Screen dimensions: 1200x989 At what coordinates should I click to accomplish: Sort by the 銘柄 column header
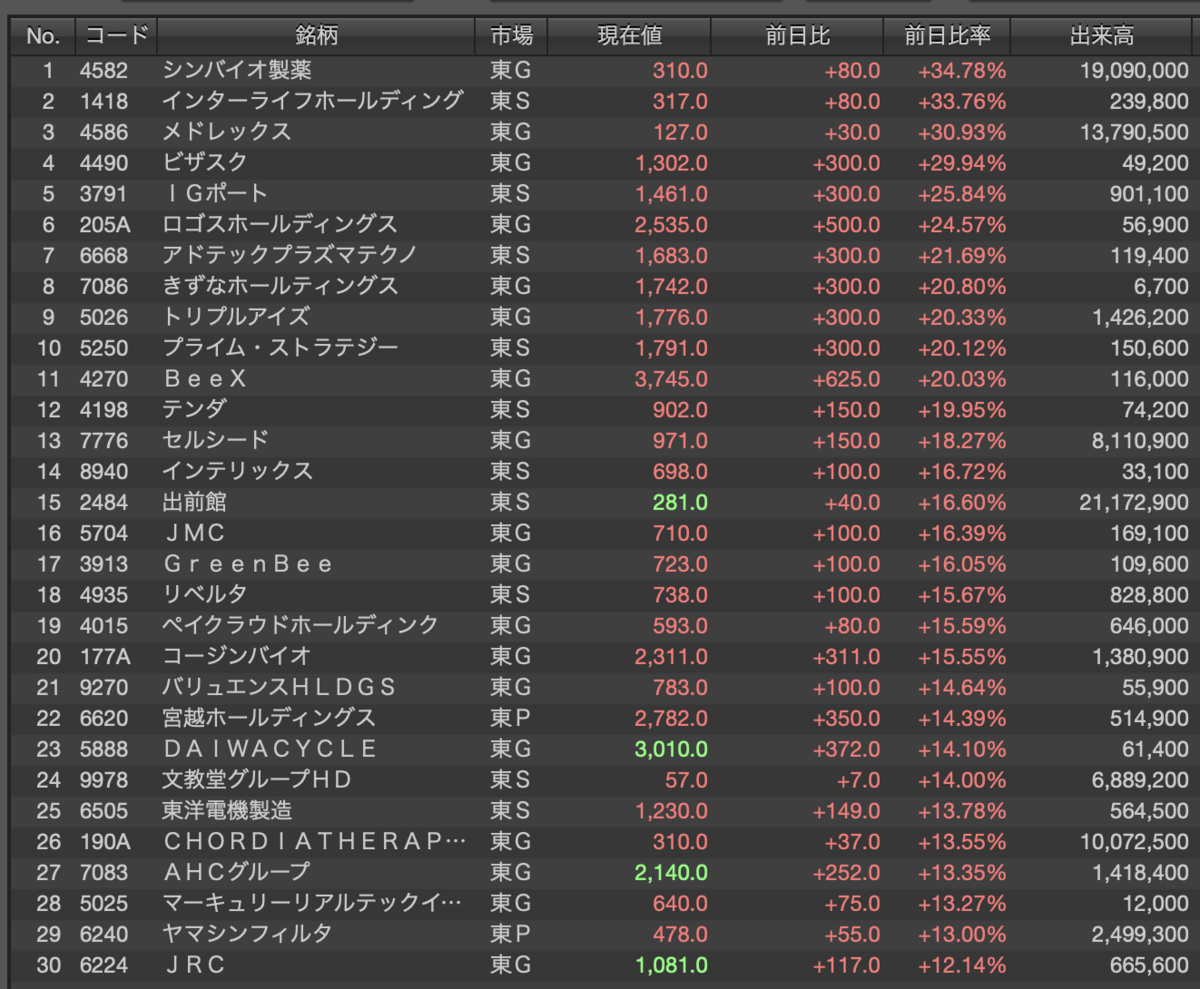point(316,37)
